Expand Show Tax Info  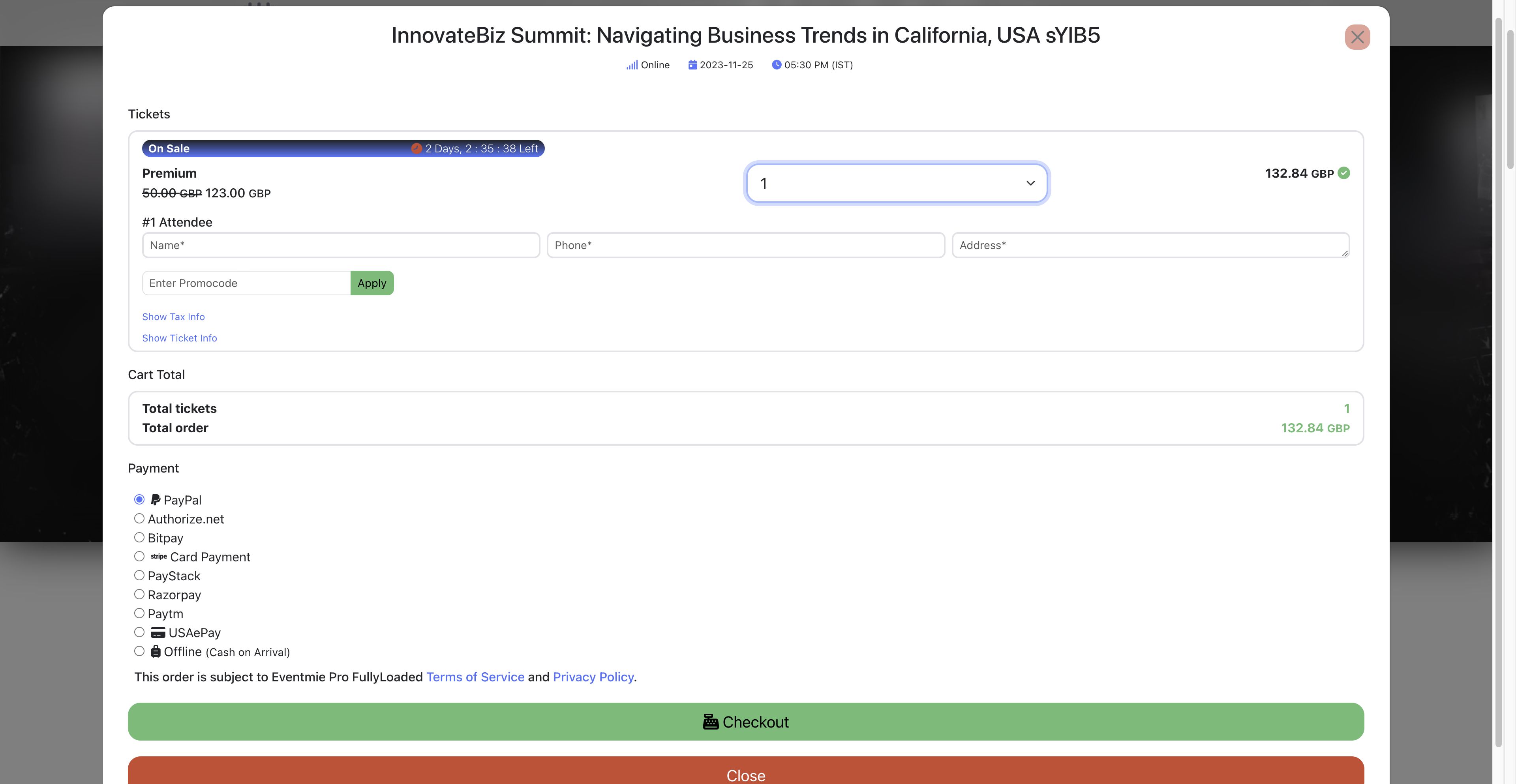pyautogui.click(x=173, y=317)
